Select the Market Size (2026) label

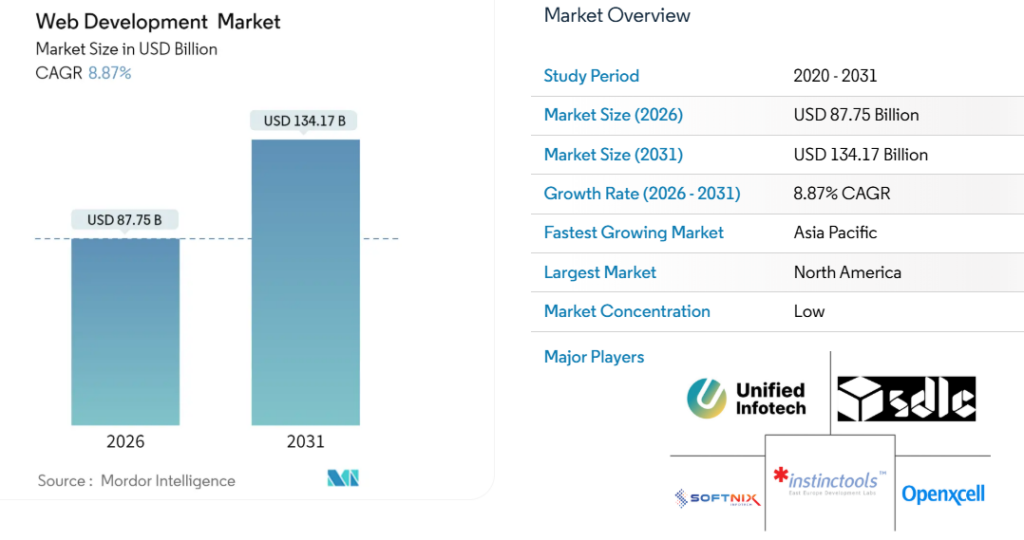click(x=613, y=115)
